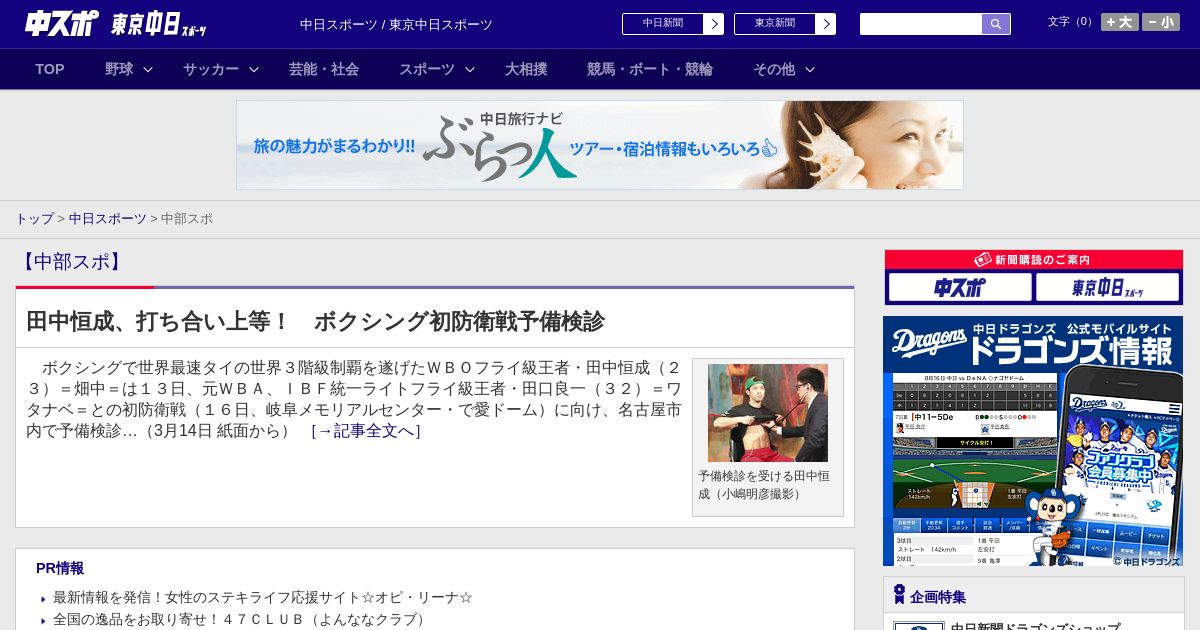Click the 【中部スポ】 section heading
The image size is (1200, 630).
[71, 262]
